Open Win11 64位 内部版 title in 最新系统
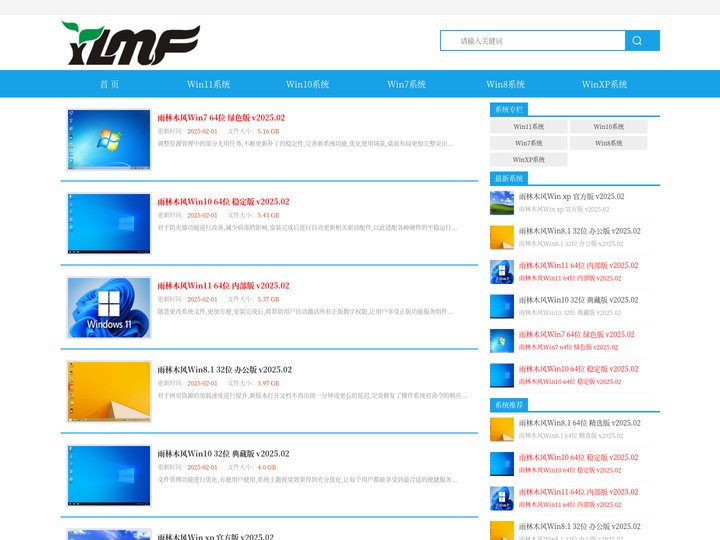 579,265
